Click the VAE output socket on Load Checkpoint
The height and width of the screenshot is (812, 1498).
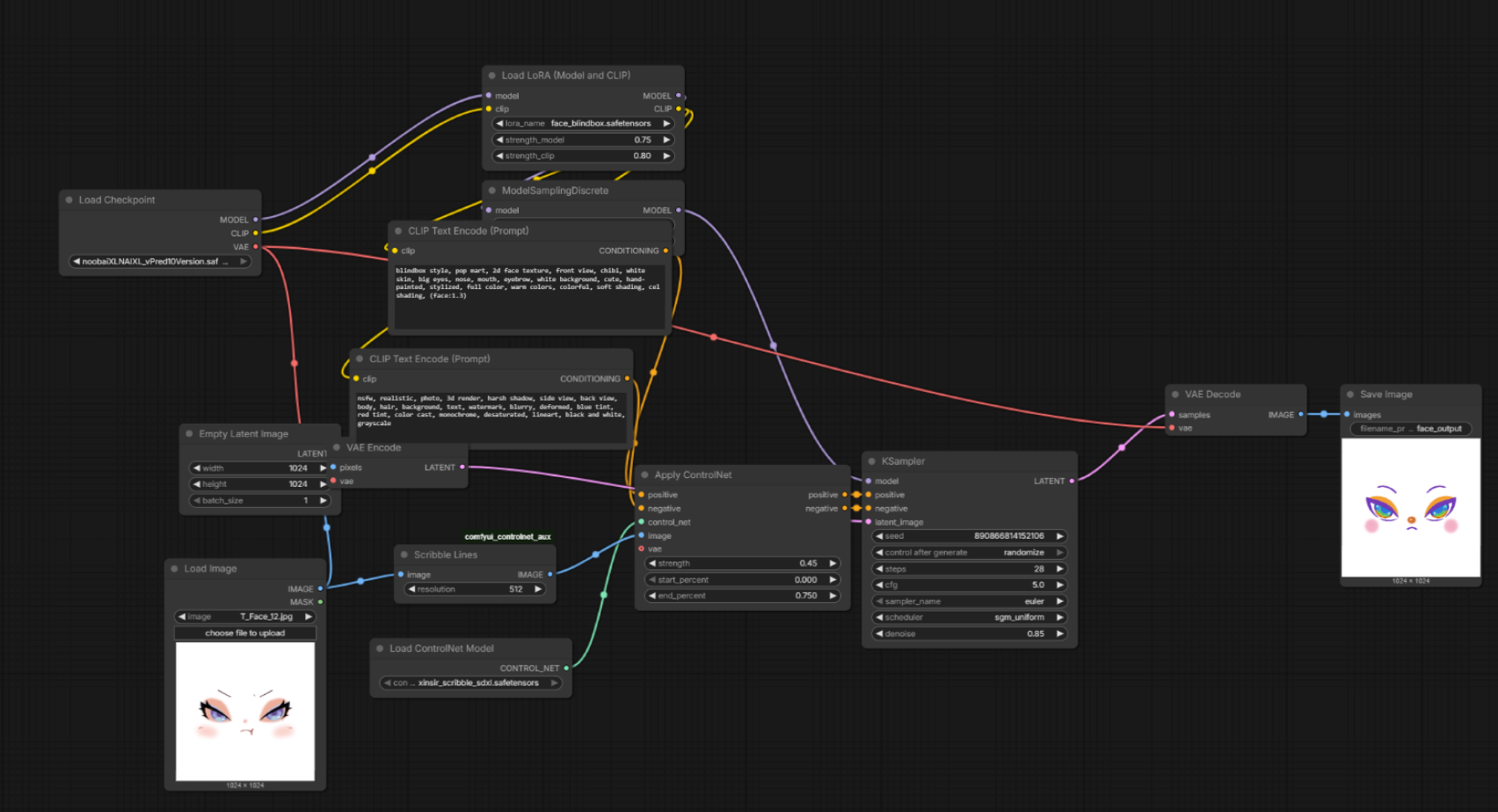coord(256,247)
